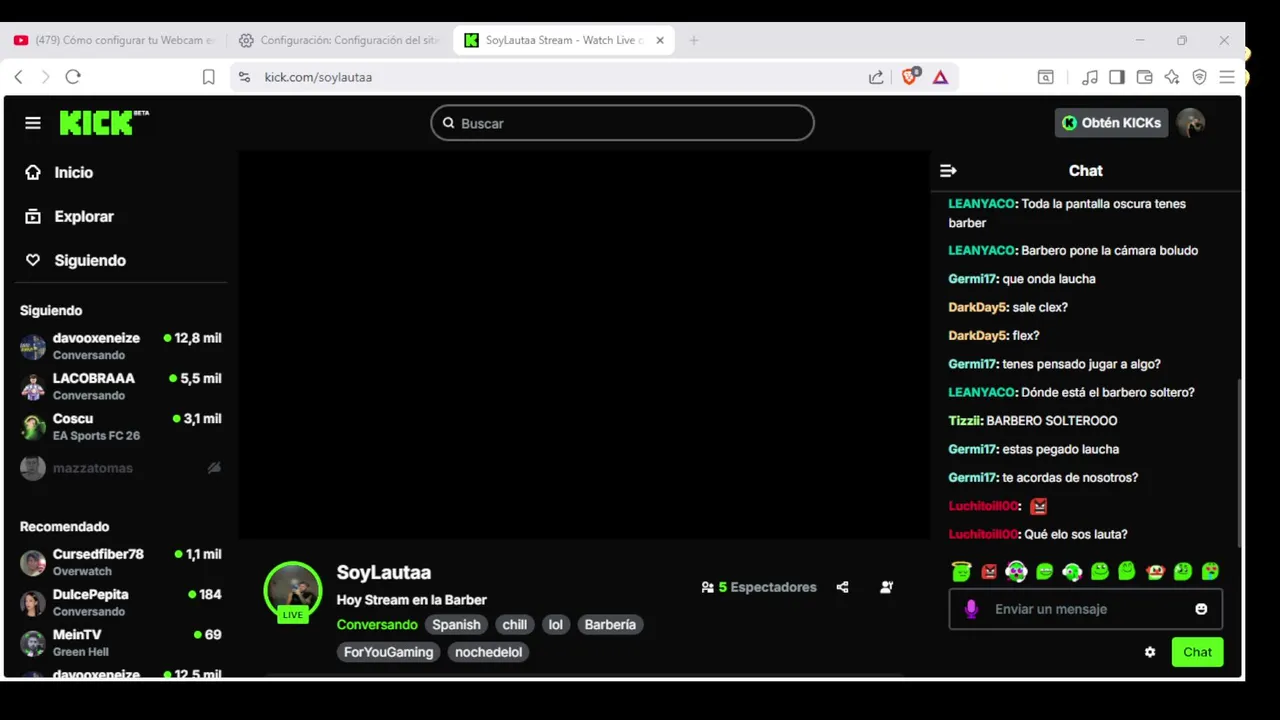Screen dimensions: 1280x720
Task: Click the purple microphone icon in chat
Action: coord(970,609)
